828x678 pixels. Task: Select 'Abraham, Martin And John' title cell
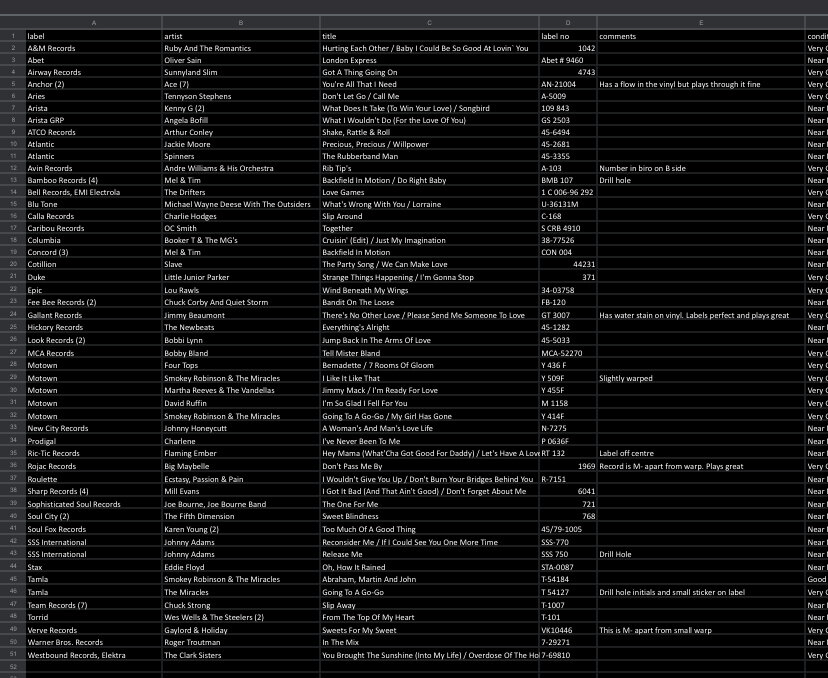(x=429, y=579)
